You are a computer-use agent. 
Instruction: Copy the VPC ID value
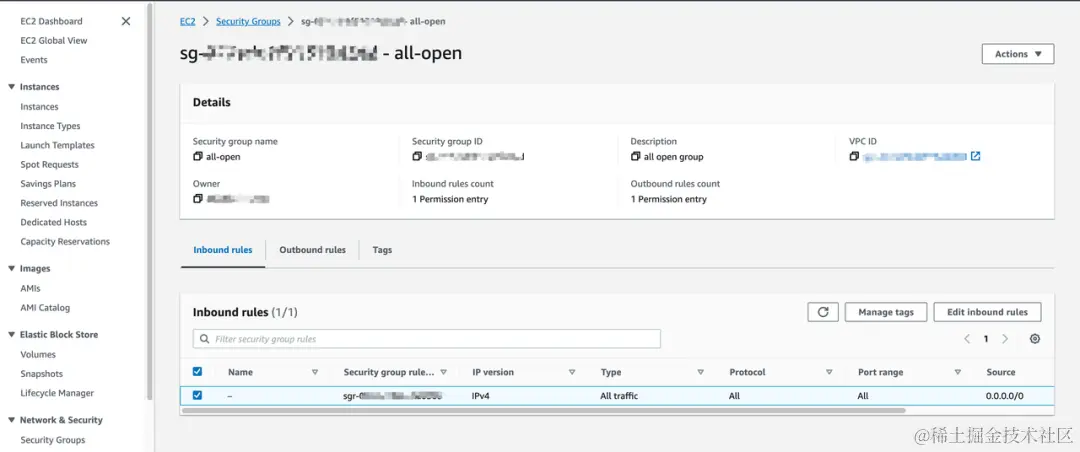point(854,156)
